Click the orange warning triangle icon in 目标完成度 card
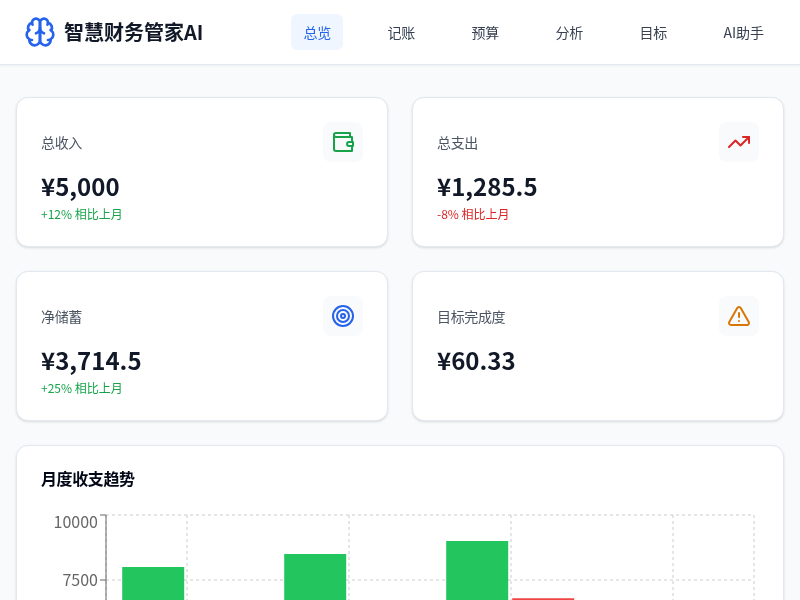800x600 pixels. tap(739, 316)
